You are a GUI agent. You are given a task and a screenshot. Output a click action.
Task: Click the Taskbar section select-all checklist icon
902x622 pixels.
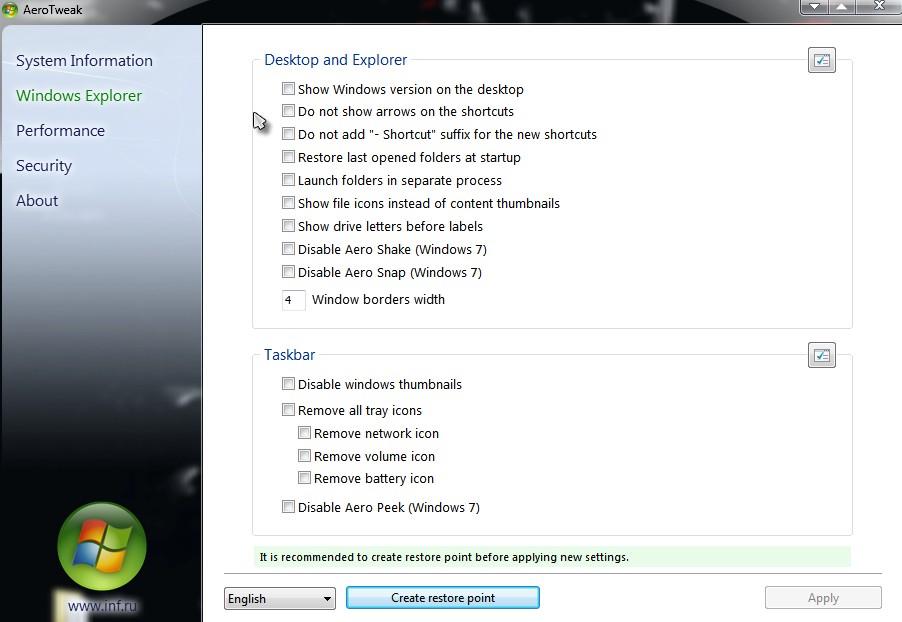pyautogui.click(x=821, y=356)
